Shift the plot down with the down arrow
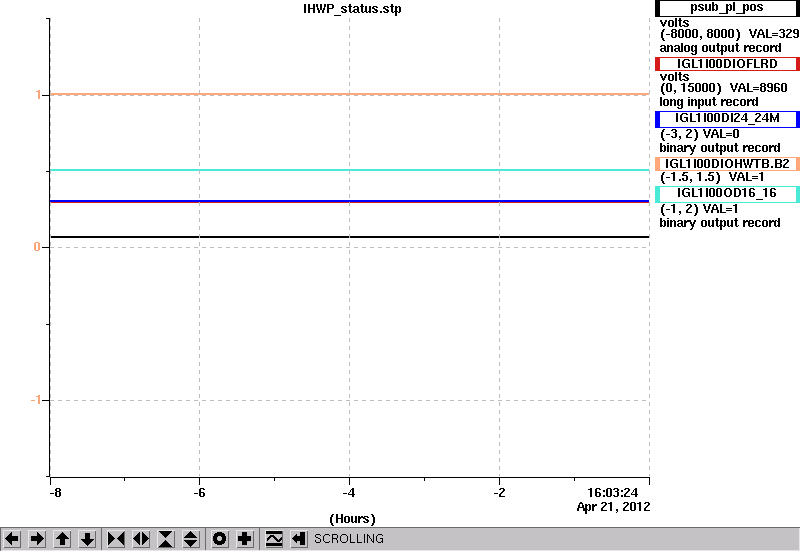800x551 pixels. 87,539
